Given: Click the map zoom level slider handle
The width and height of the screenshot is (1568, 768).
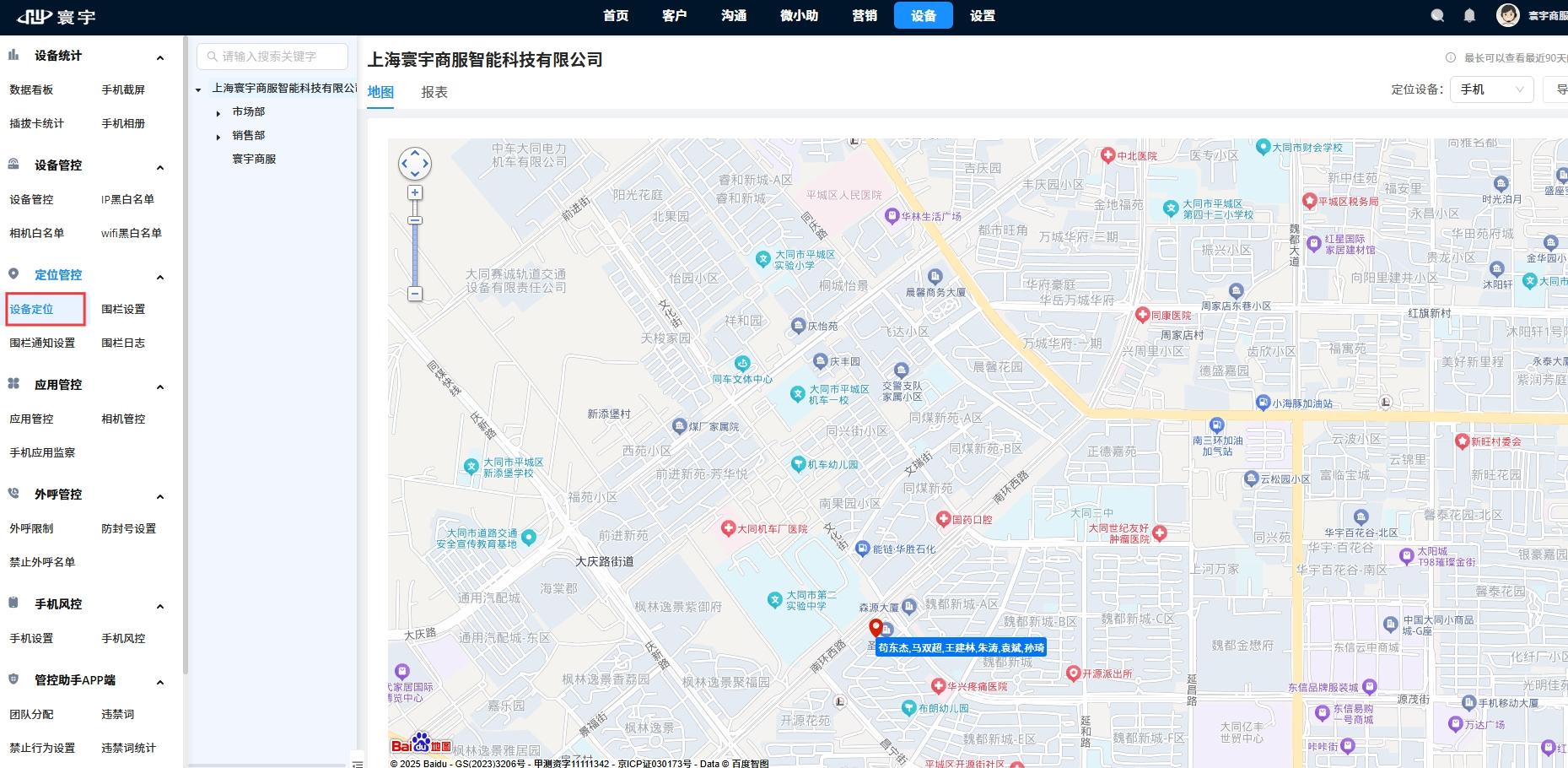Looking at the screenshot, I should point(415,220).
